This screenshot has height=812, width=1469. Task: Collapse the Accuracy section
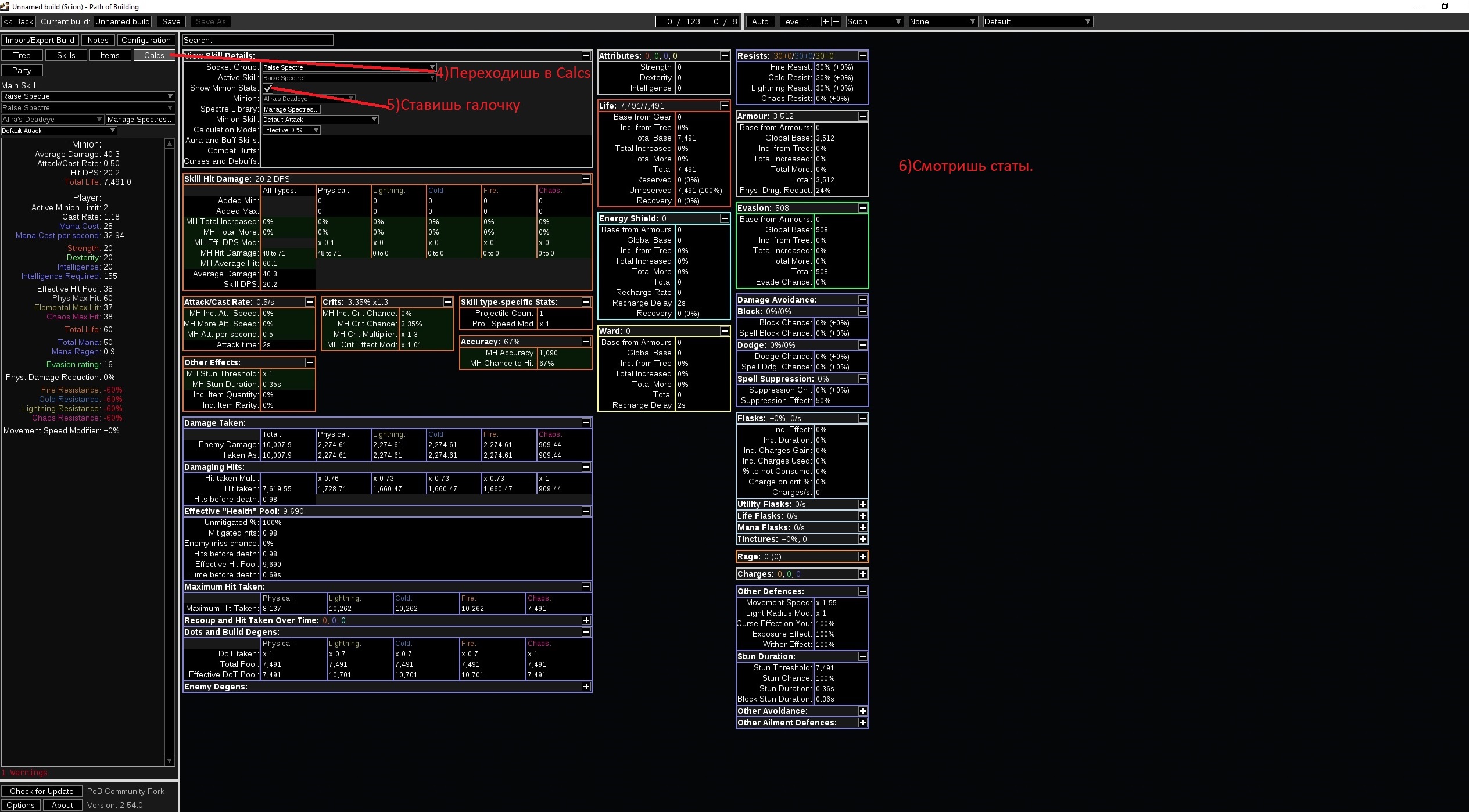(x=586, y=342)
